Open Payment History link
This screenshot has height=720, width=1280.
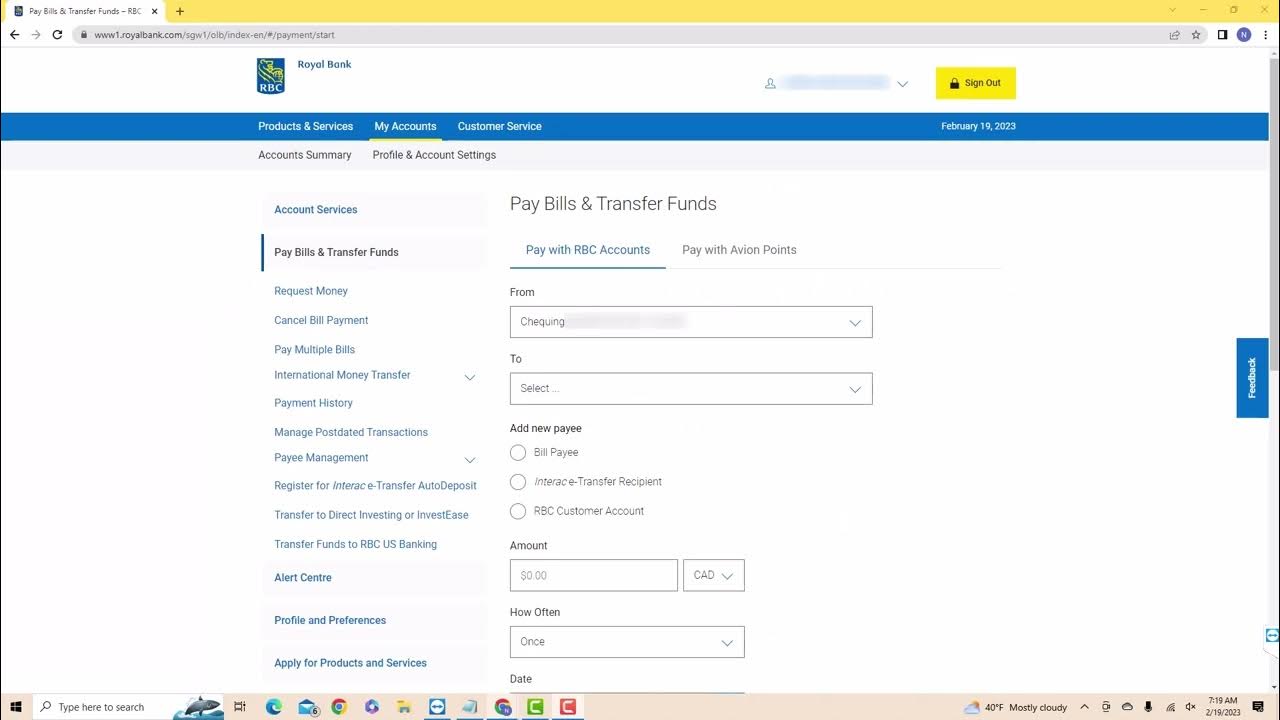314,403
